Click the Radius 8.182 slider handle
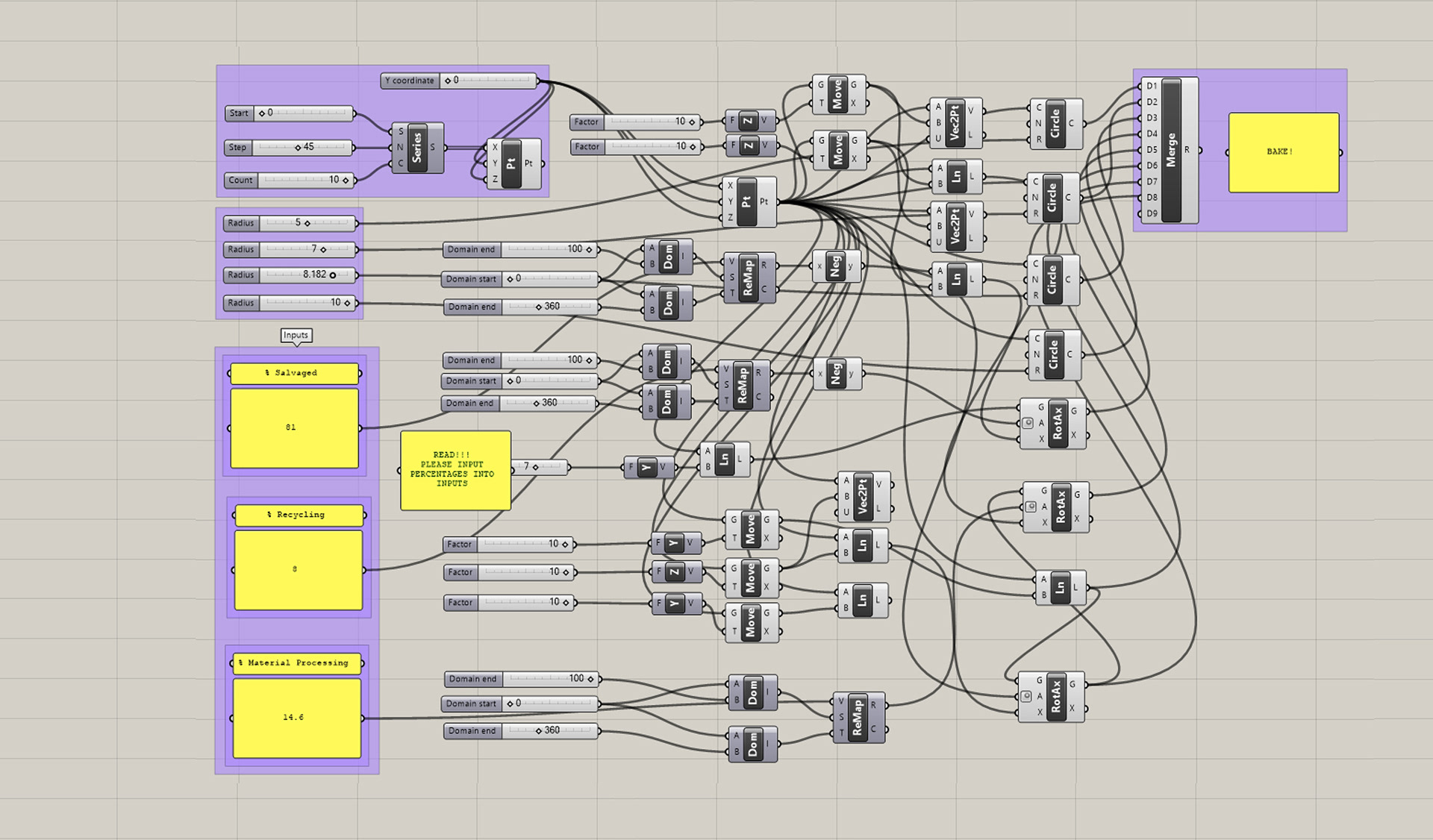The width and height of the screenshot is (1433, 840). coord(333,275)
